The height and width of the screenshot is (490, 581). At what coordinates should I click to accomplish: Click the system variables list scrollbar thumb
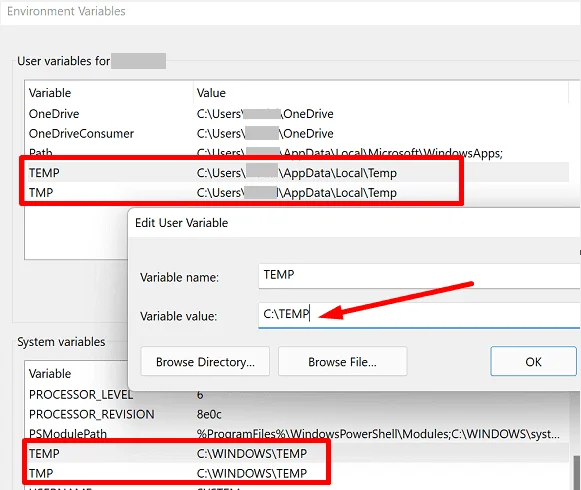pyautogui.click(x=576, y=473)
